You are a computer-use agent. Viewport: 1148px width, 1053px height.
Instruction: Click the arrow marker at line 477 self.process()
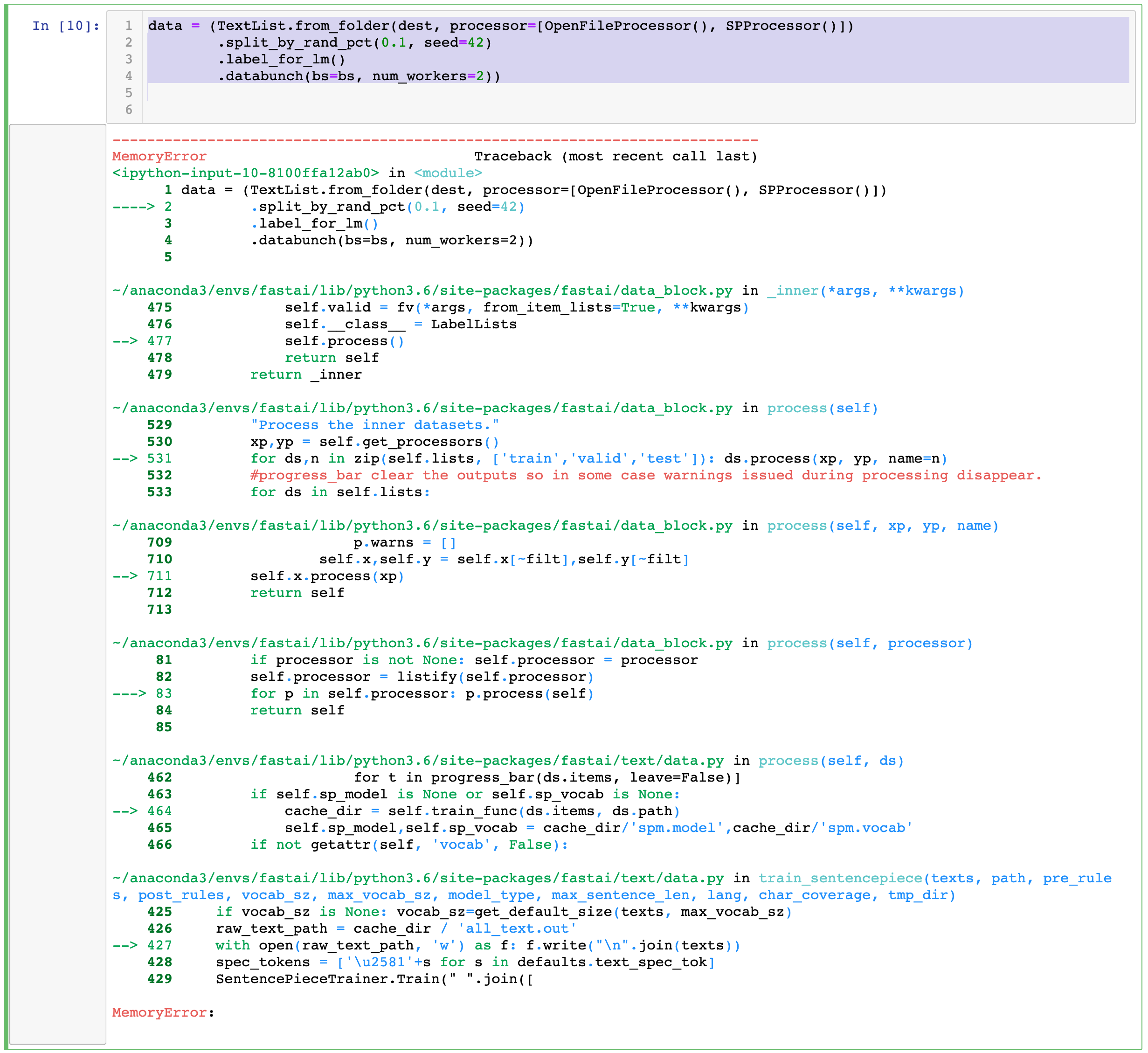click(x=125, y=341)
